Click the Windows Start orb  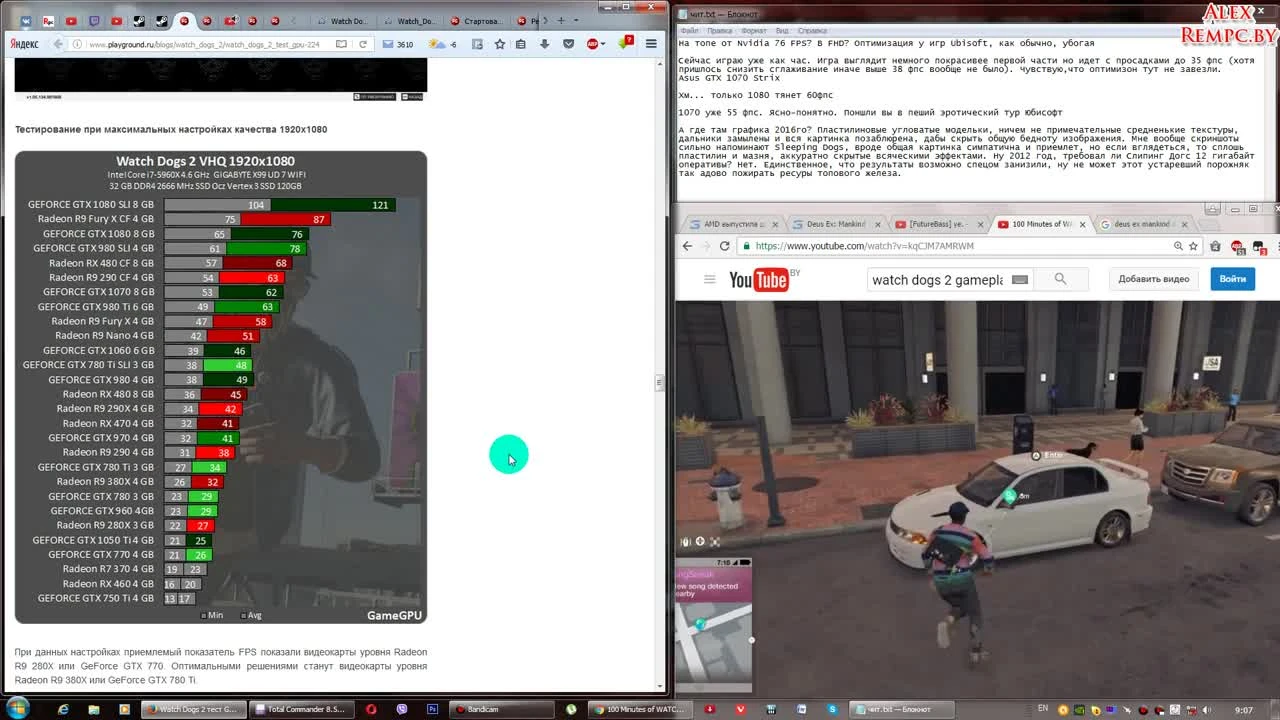click(x=17, y=708)
